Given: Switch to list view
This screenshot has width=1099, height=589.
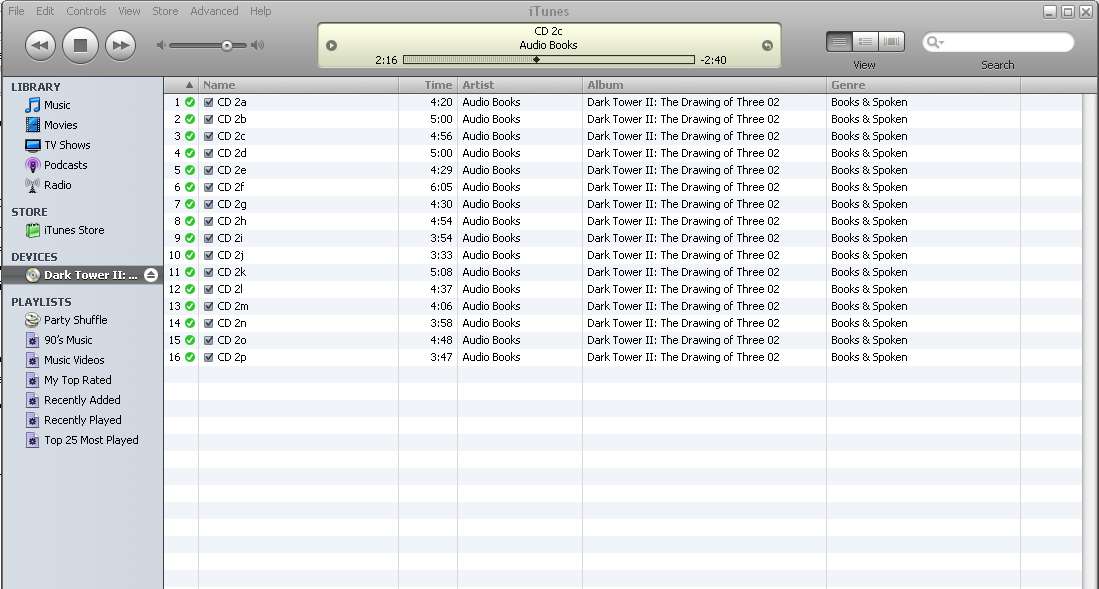Looking at the screenshot, I should click(x=839, y=42).
